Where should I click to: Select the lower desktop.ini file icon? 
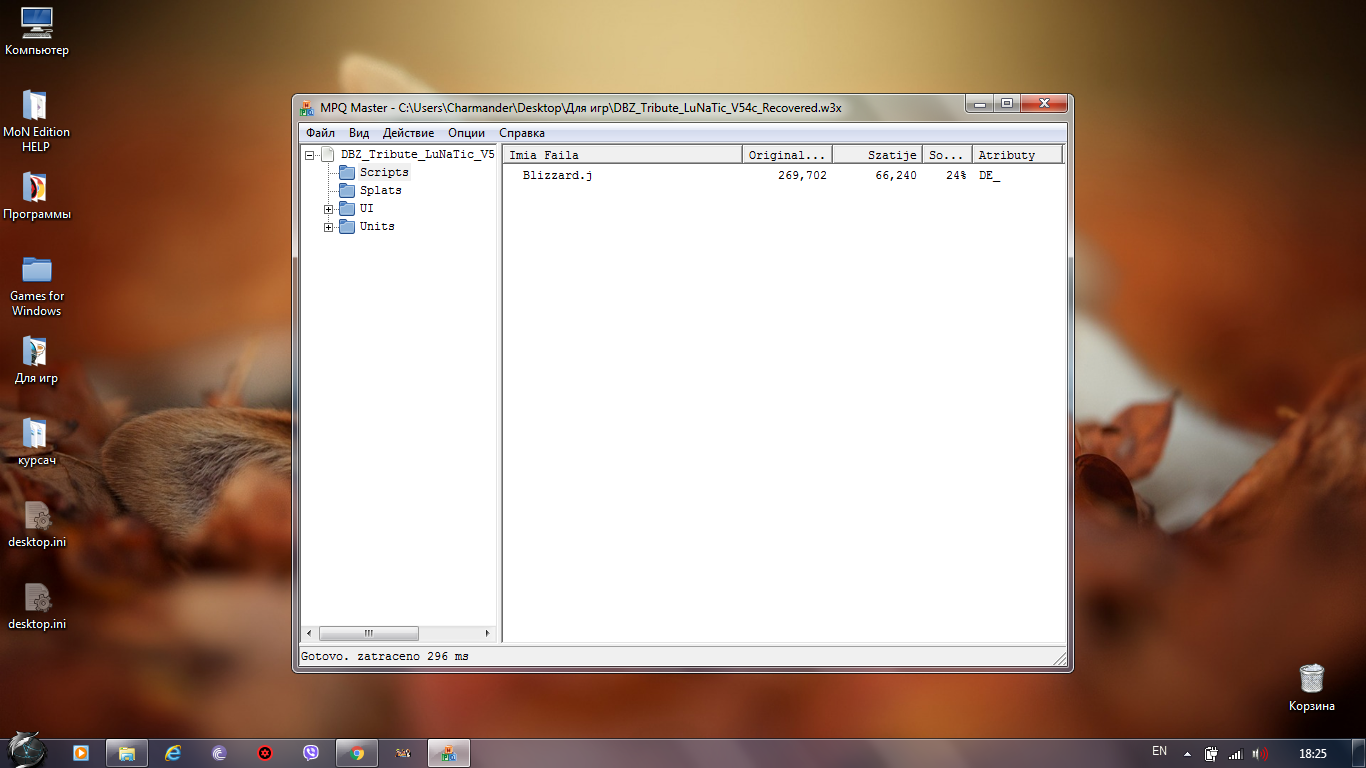[37, 606]
